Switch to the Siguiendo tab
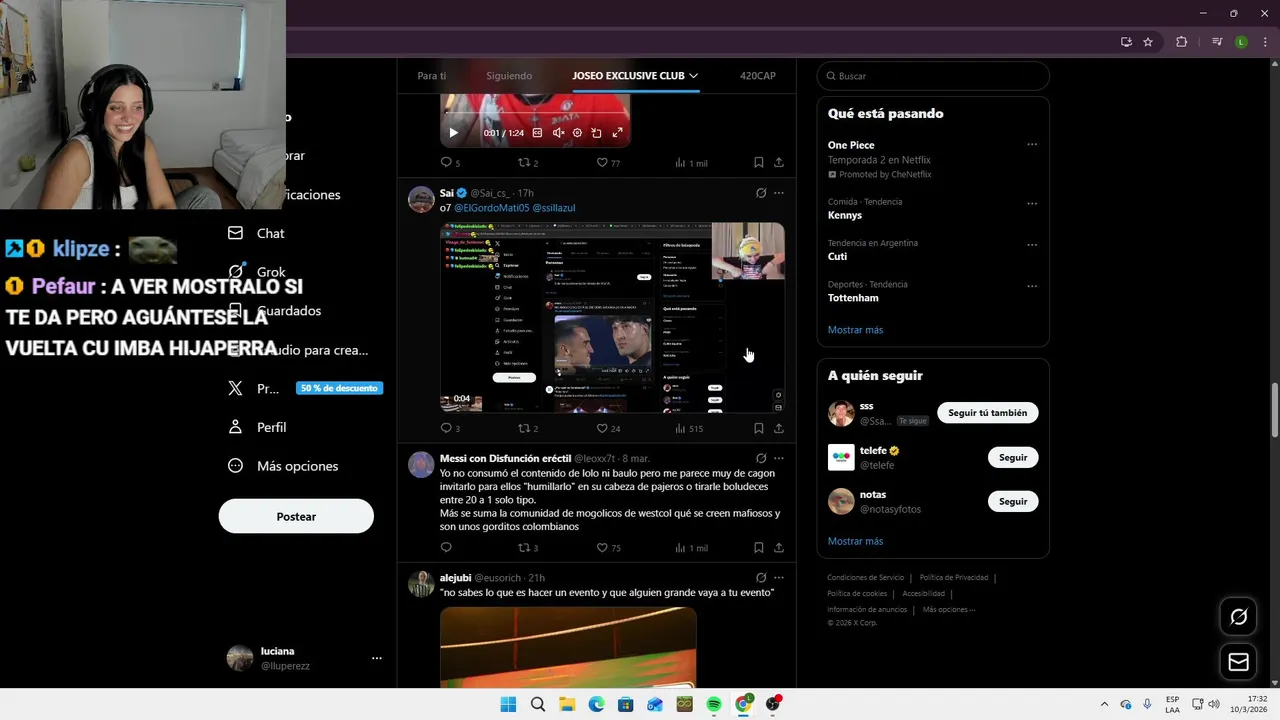 [509, 76]
